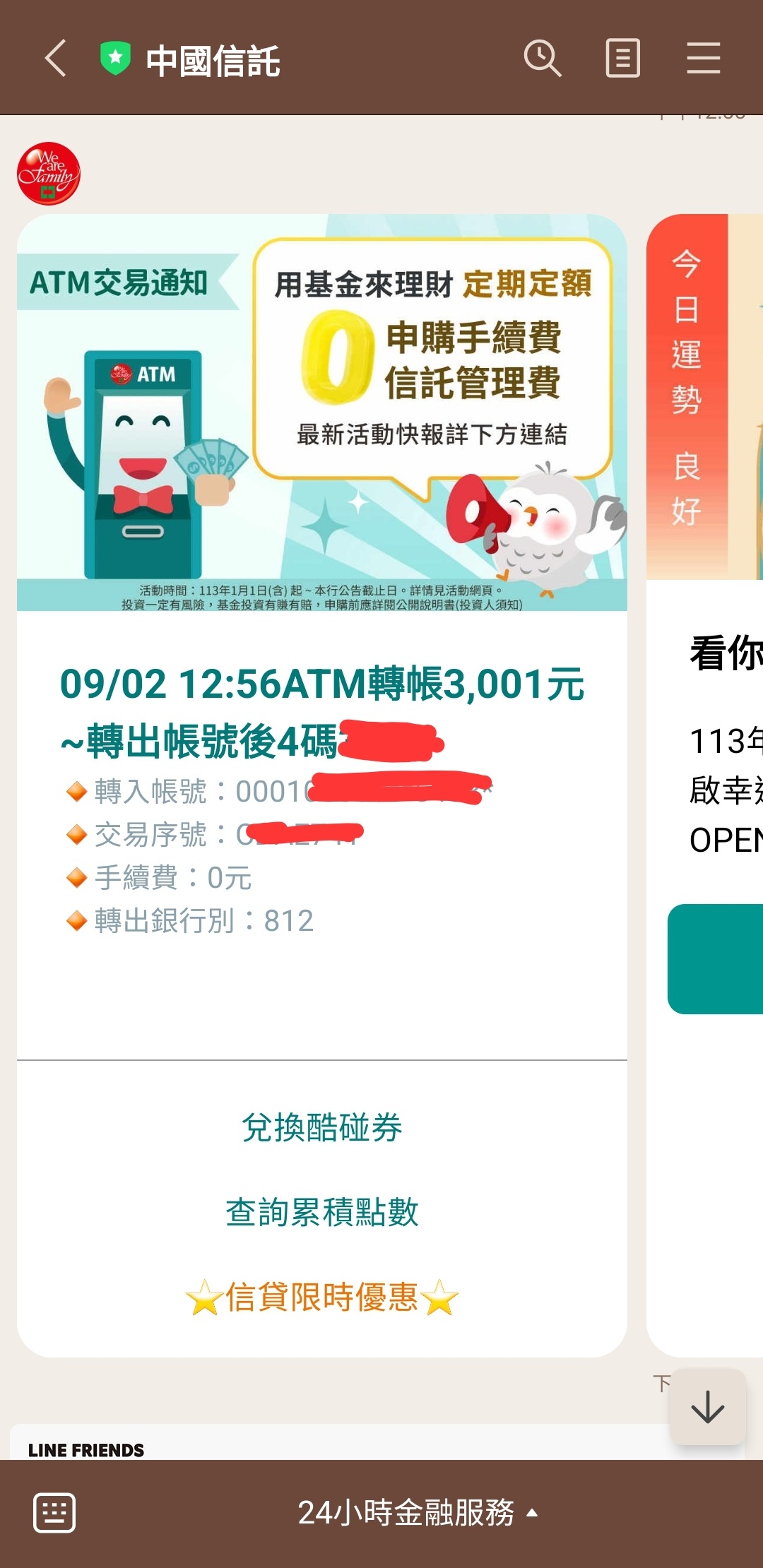Tap the small triangle beside 24小時金融服務

pos(533,1513)
